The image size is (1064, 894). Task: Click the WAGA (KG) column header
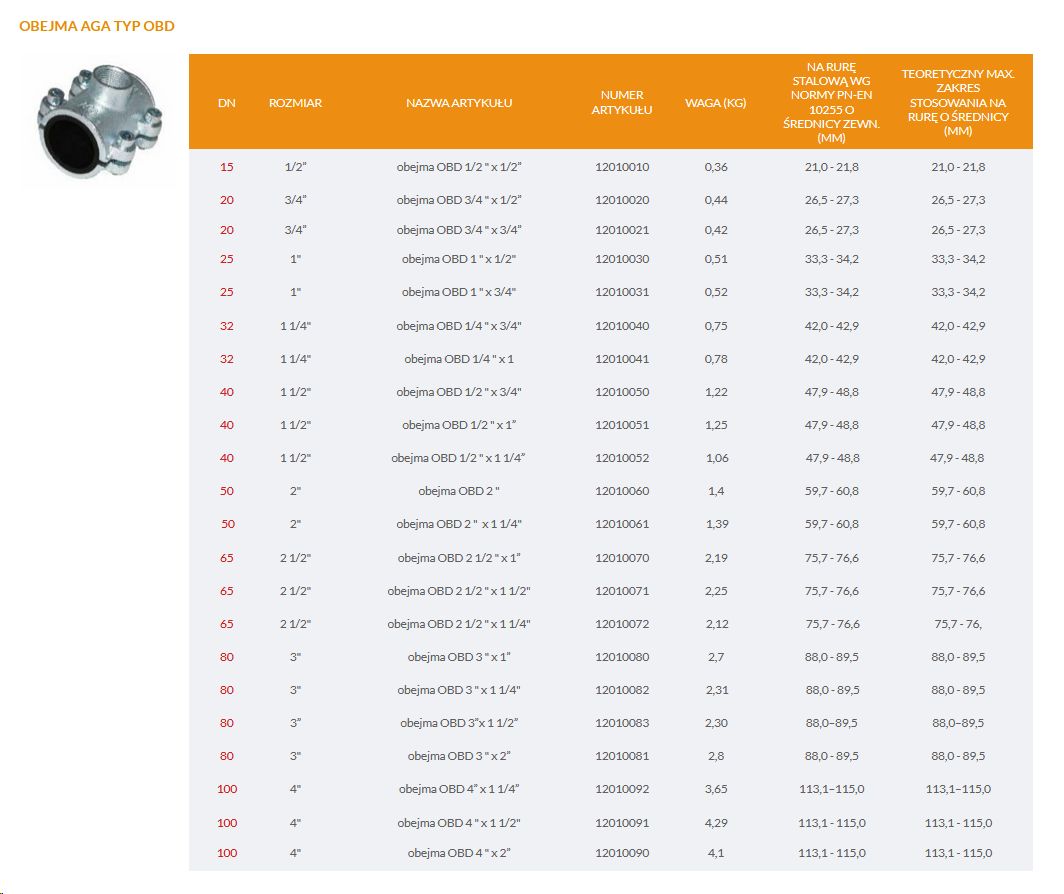716,103
